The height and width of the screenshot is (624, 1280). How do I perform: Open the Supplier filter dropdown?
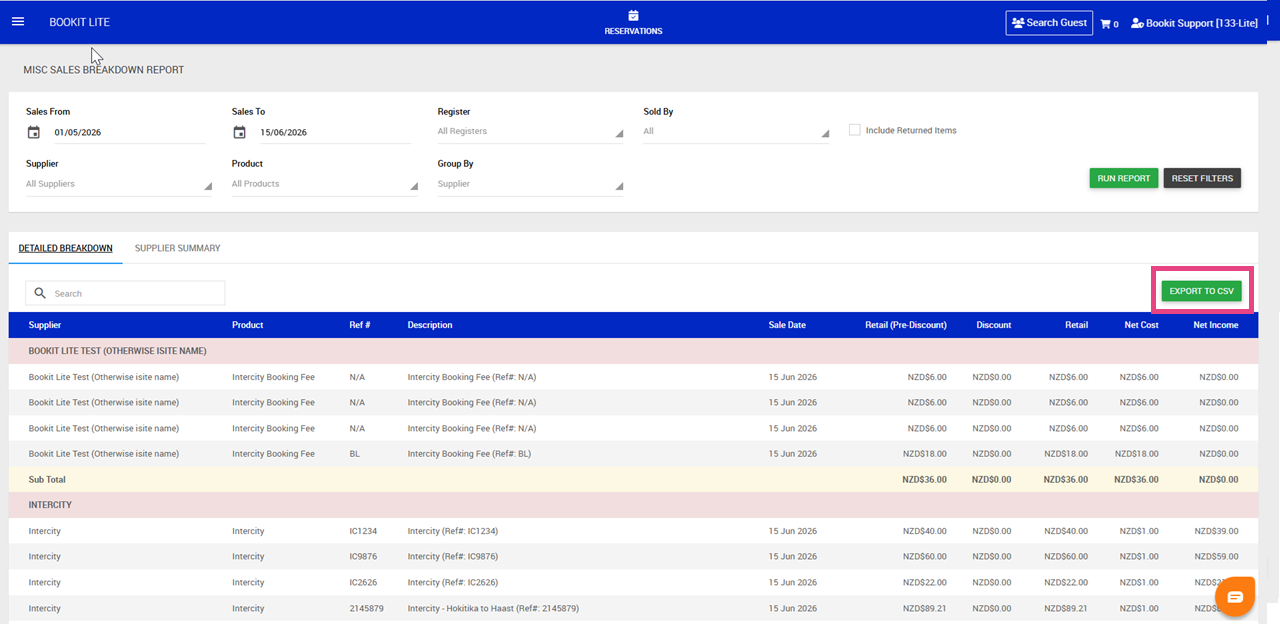point(119,184)
